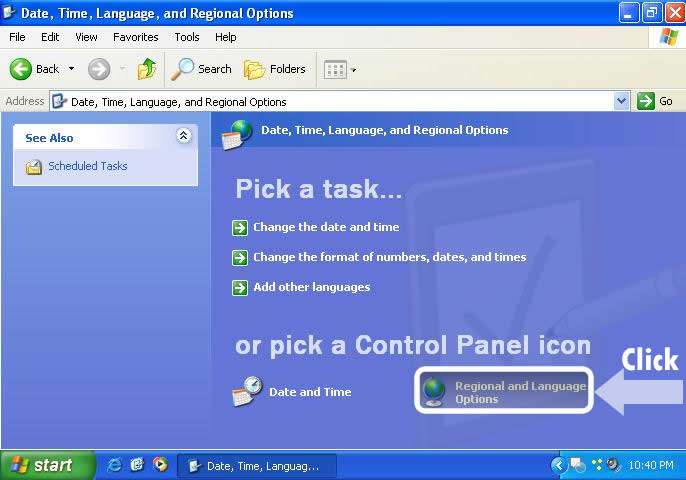Launch Internet Explorer from quick launch

(x=115, y=464)
